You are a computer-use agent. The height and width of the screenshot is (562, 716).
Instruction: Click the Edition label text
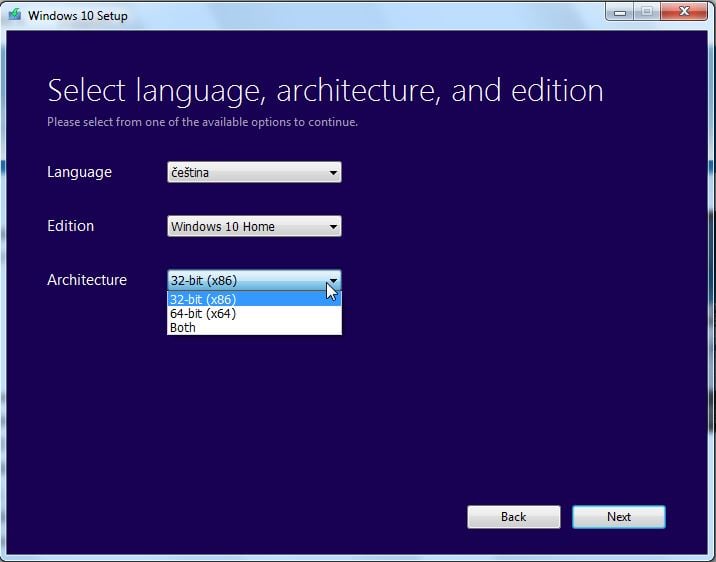click(70, 226)
